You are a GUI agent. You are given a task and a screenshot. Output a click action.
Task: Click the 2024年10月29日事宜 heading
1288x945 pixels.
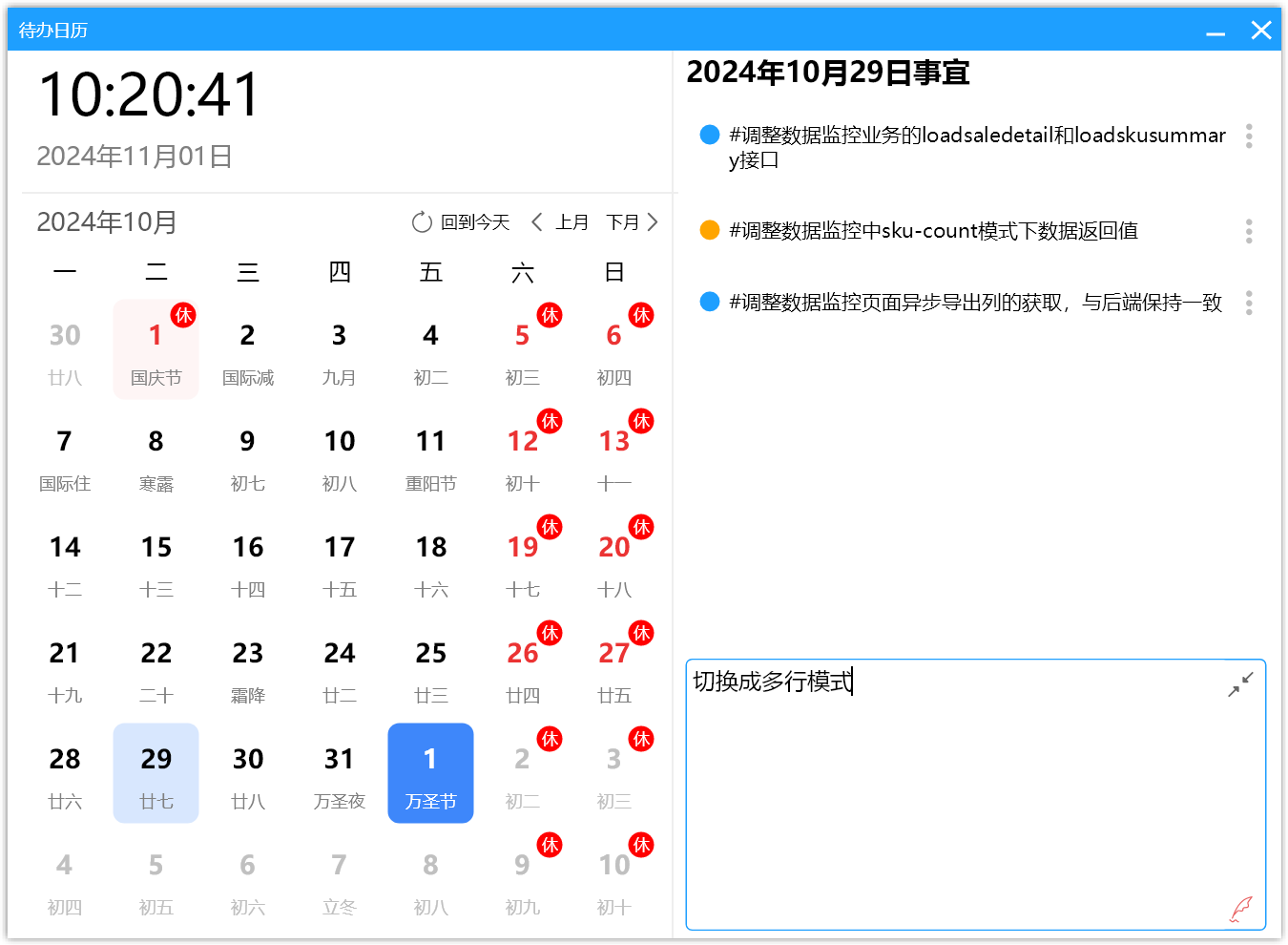coord(828,73)
